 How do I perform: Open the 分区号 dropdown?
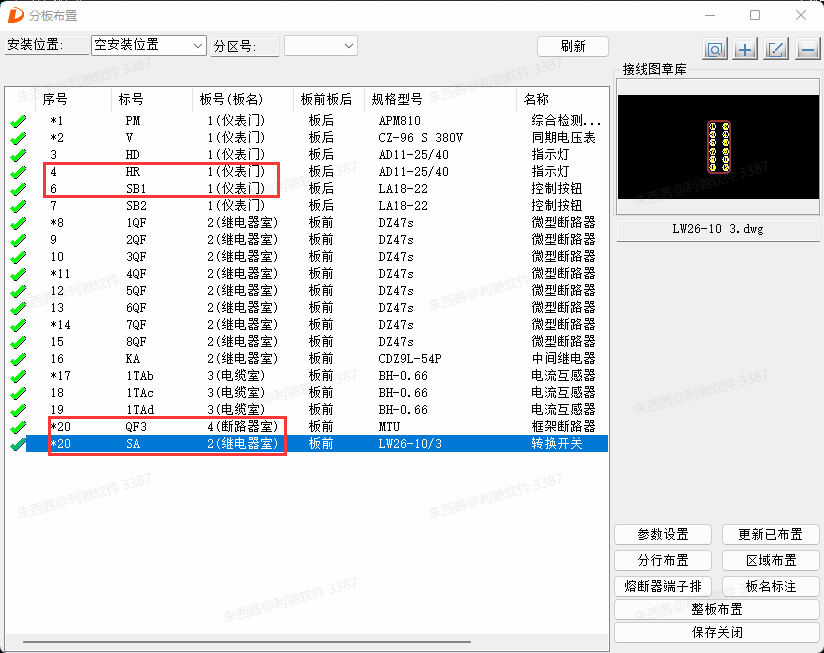point(321,46)
